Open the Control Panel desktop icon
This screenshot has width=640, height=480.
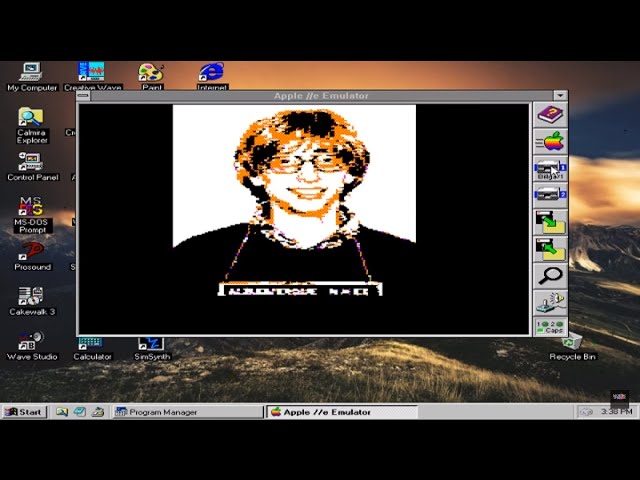[x=32, y=166]
